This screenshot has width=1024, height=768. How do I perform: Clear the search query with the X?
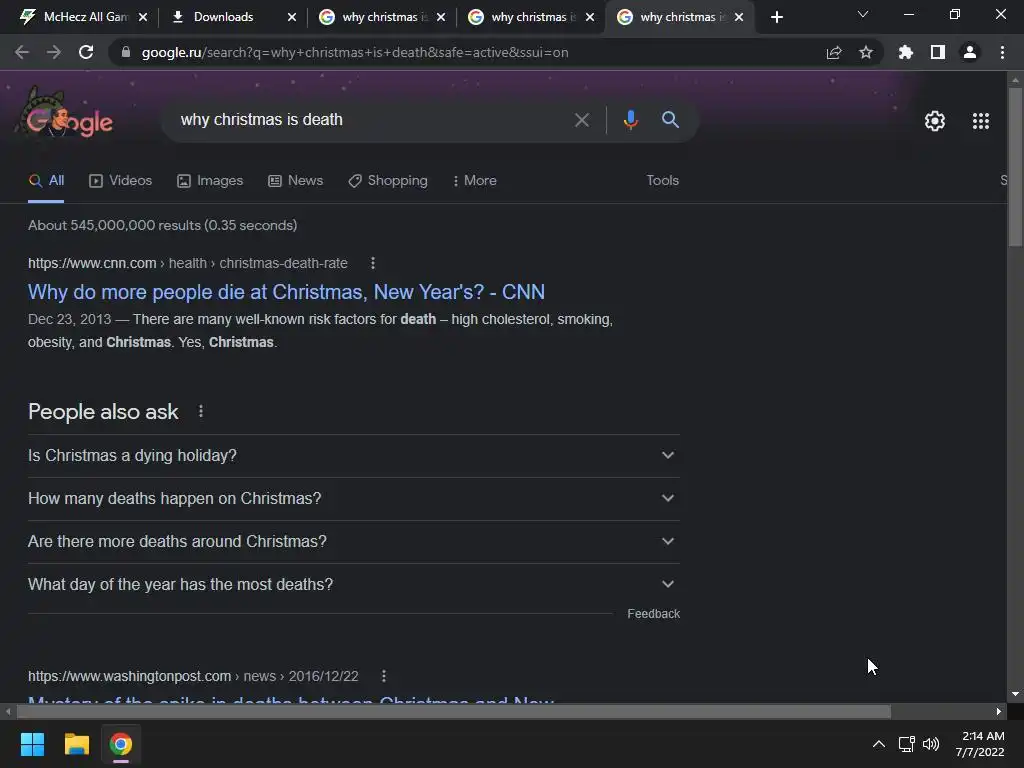point(581,120)
